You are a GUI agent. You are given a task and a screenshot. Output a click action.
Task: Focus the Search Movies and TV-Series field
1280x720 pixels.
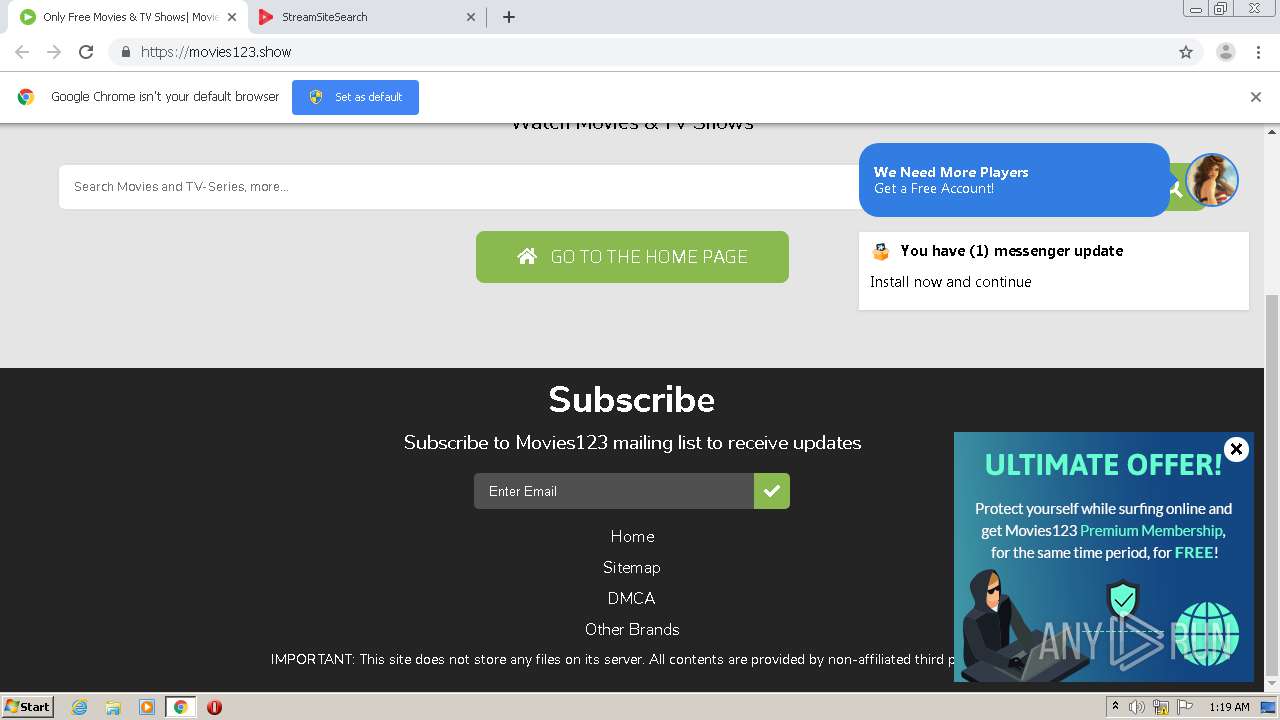460,187
